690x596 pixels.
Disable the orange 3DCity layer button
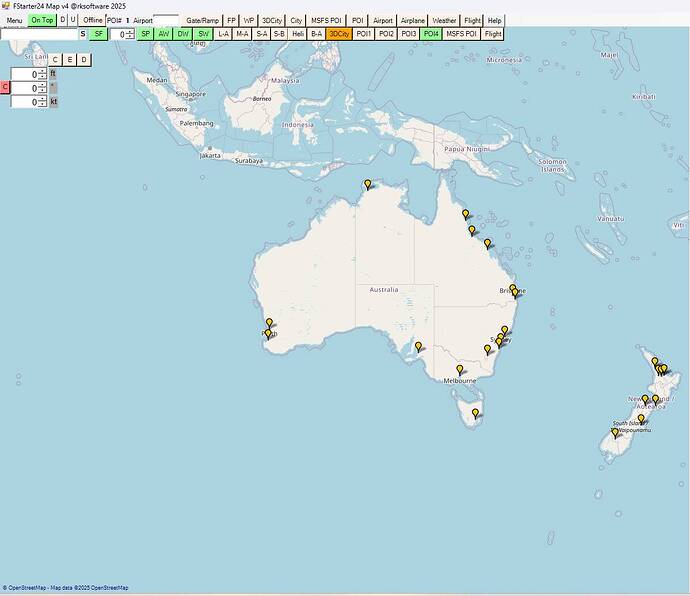click(339, 34)
